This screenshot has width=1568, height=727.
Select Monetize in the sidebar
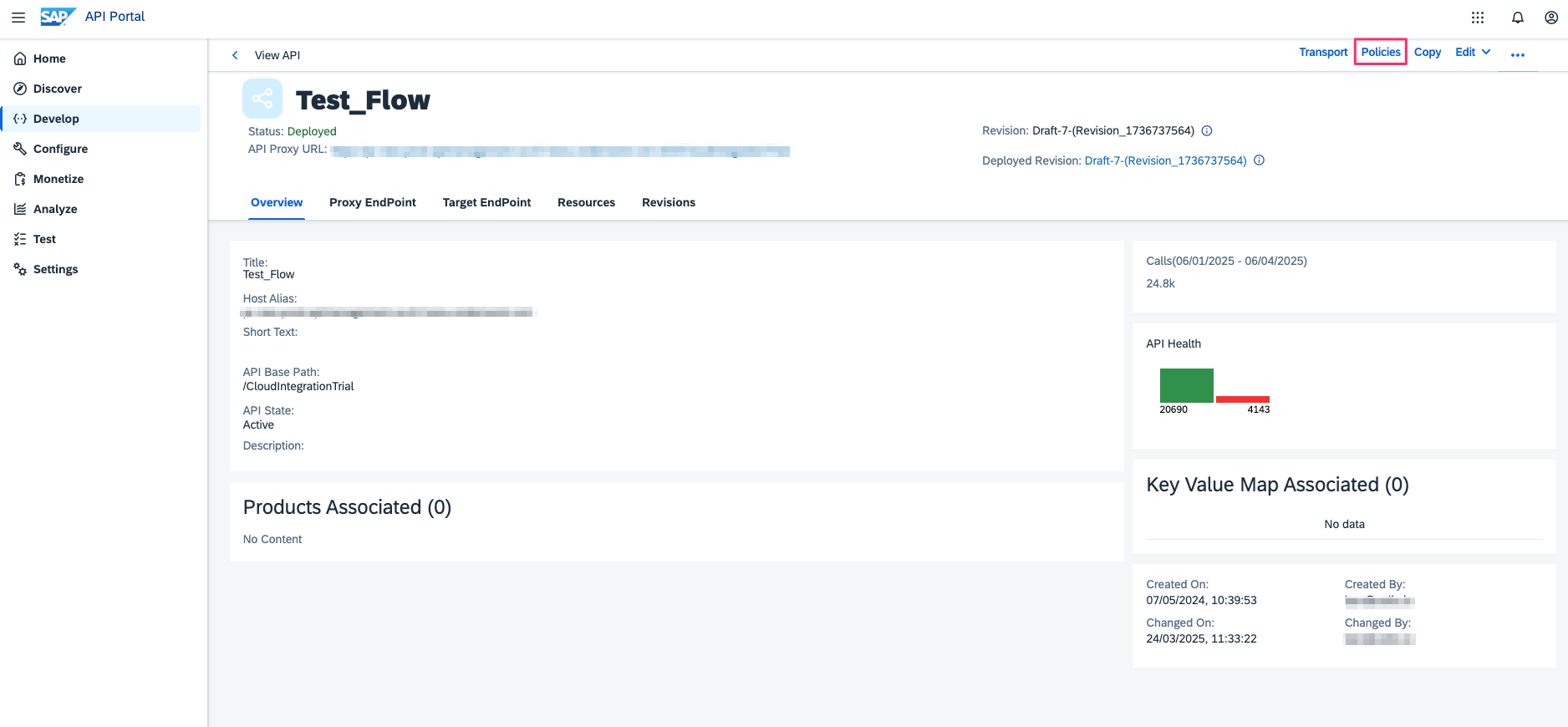pyautogui.click(x=59, y=179)
